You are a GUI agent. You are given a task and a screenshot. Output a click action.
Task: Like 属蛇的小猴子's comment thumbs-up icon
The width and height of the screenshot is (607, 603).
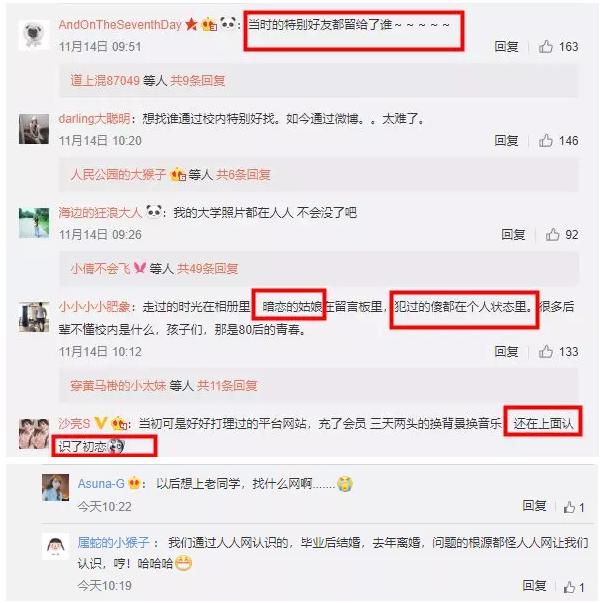[569, 587]
